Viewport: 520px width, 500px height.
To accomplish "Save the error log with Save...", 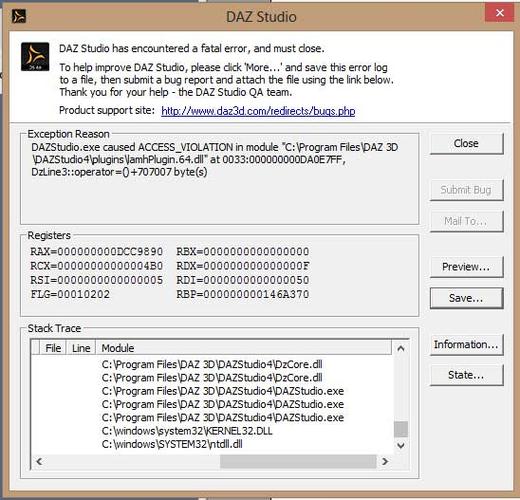I will [x=466, y=298].
